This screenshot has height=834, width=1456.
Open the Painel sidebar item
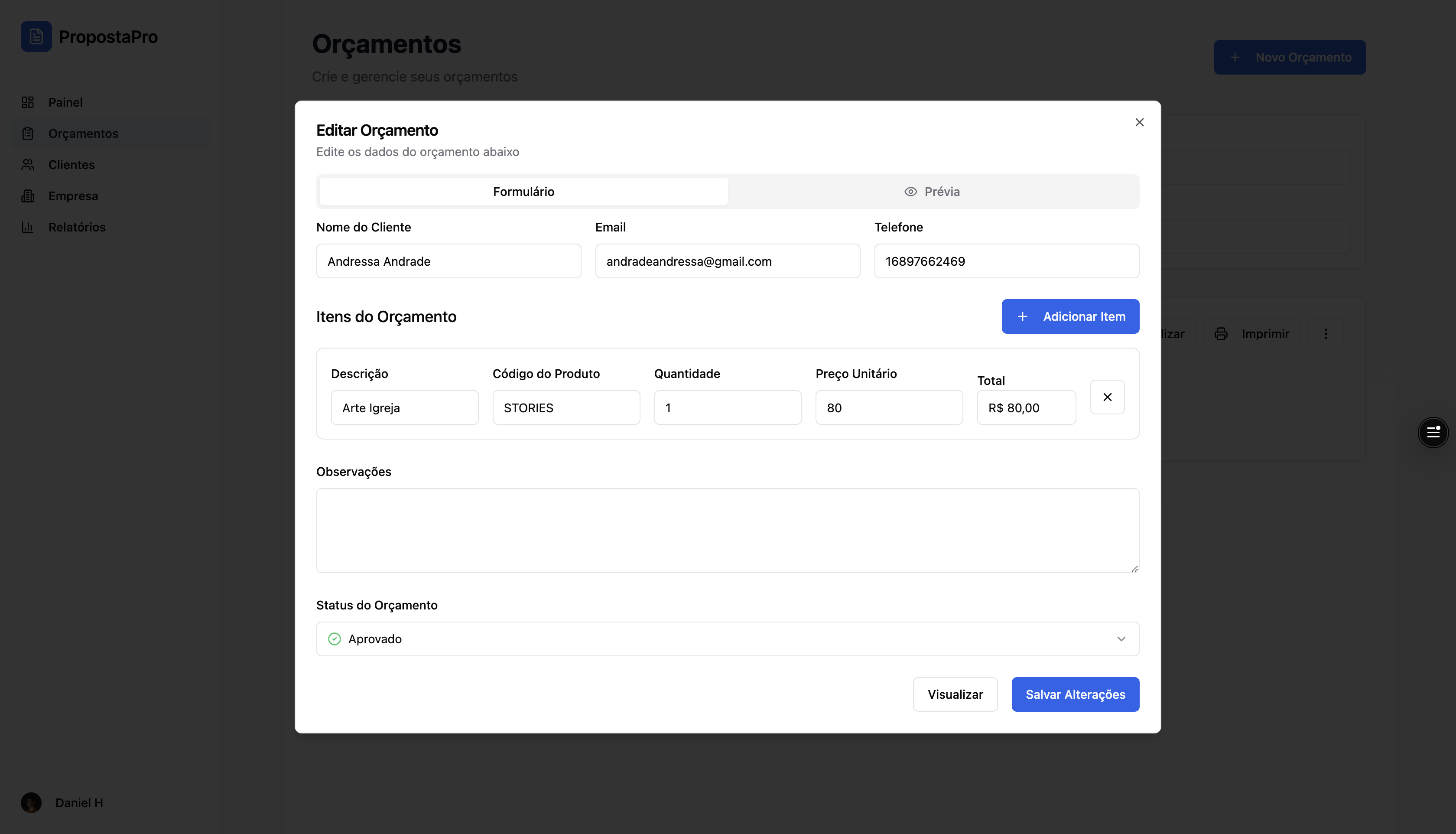coord(110,102)
